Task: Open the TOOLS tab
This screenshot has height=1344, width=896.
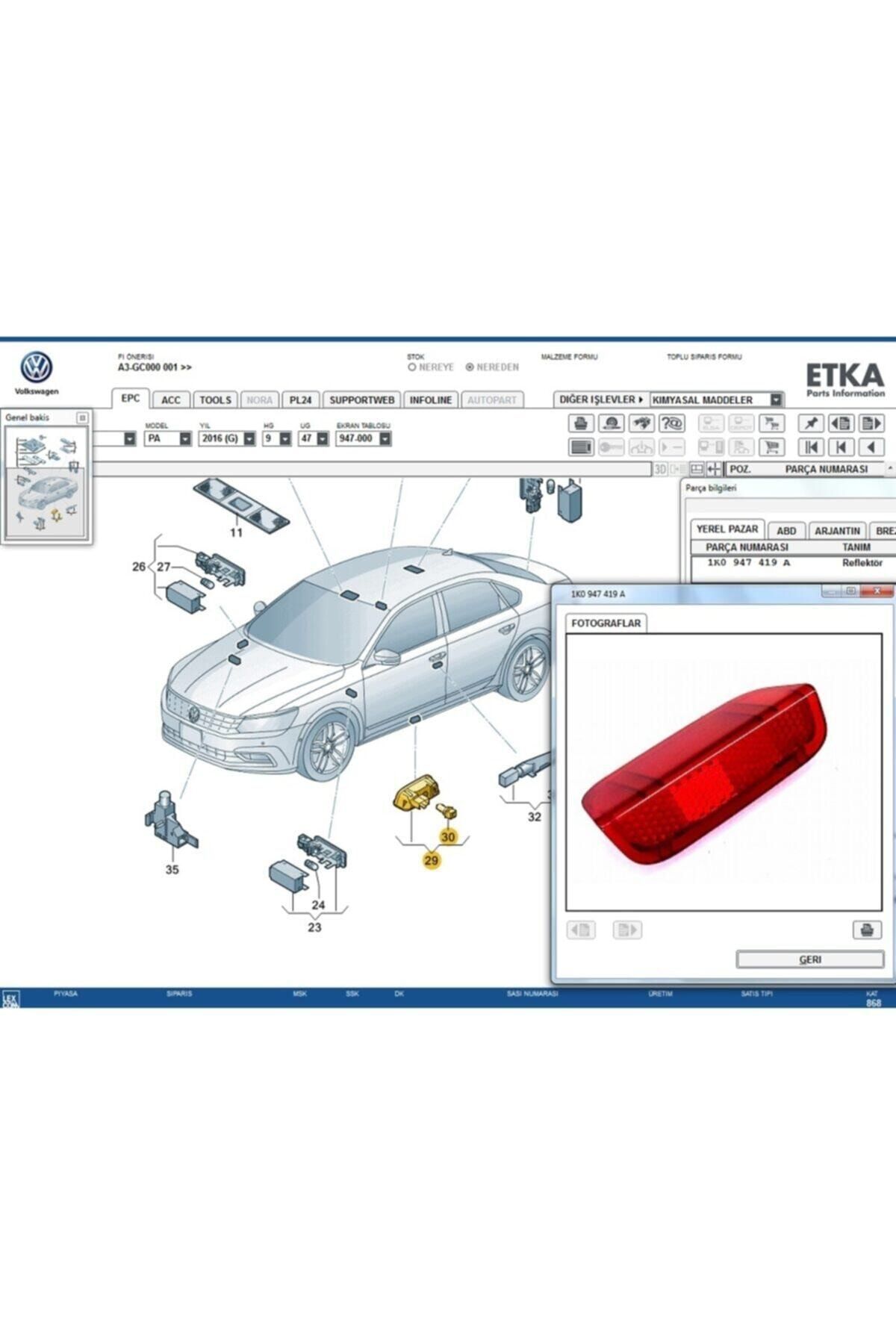Action: pos(215,399)
